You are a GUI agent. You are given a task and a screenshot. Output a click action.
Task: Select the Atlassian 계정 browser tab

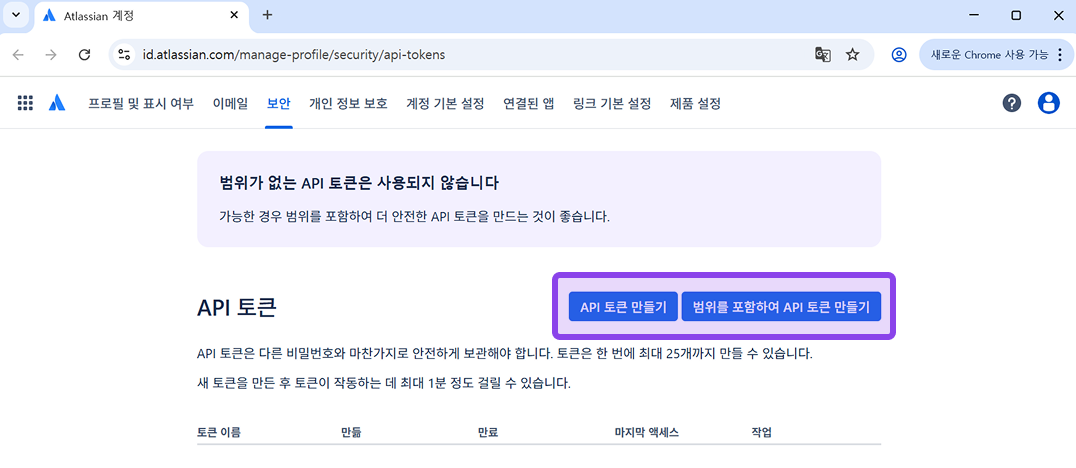click(x=141, y=16)
